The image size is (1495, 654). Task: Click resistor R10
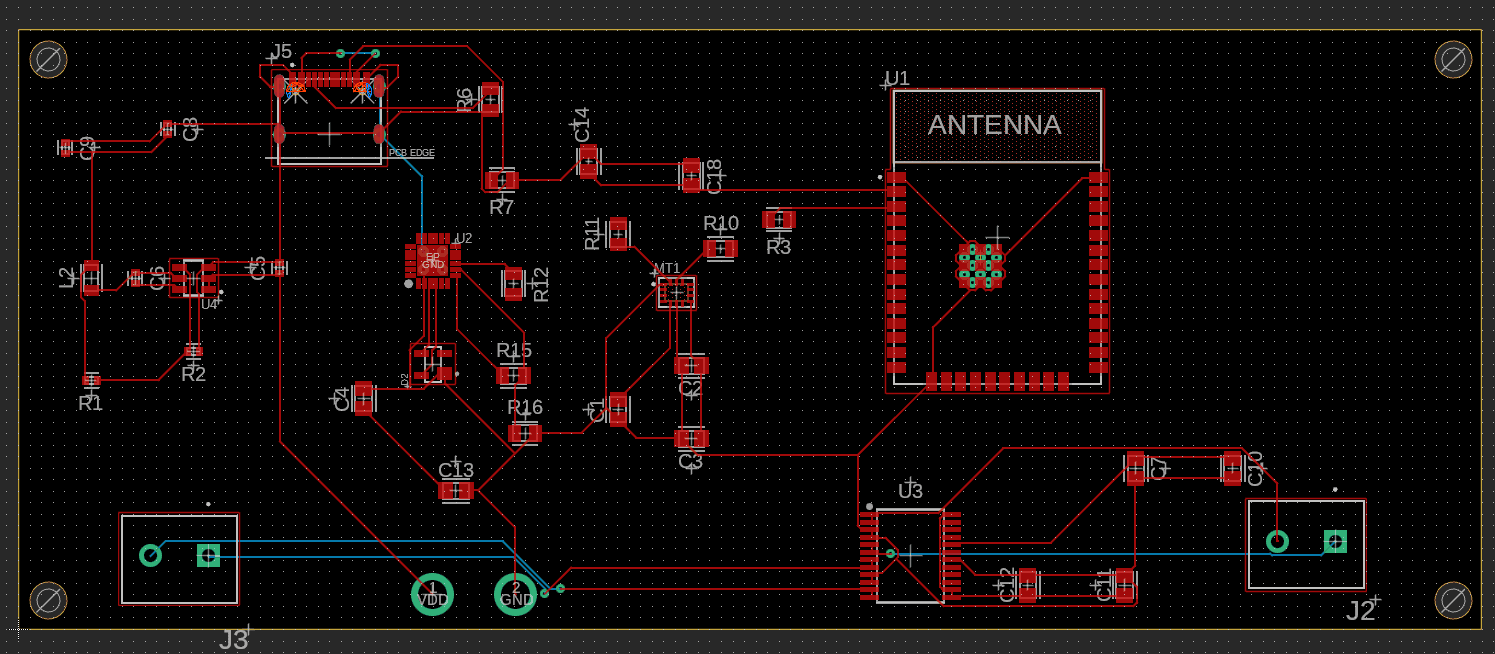[721, 246]
